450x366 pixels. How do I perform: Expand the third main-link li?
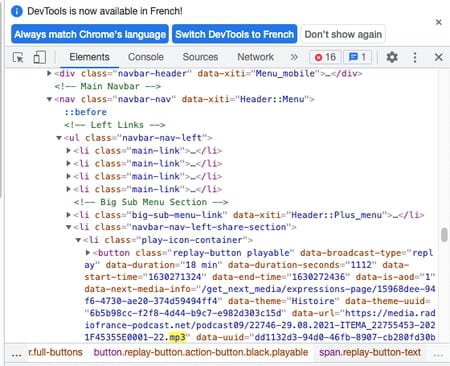click(x=68, y=176)
